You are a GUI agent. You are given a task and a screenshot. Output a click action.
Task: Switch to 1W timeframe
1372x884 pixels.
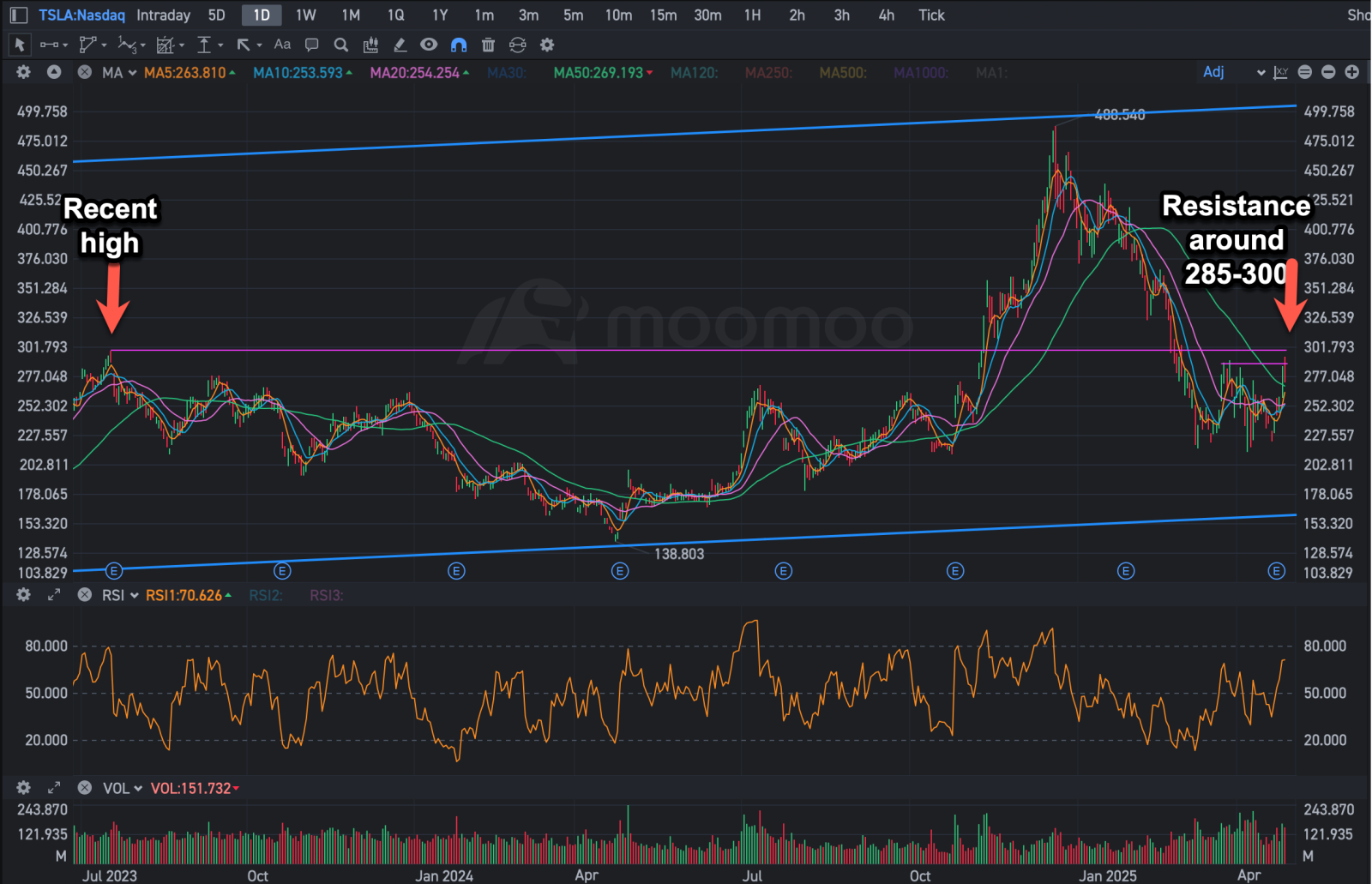click(x=306, y=15)
